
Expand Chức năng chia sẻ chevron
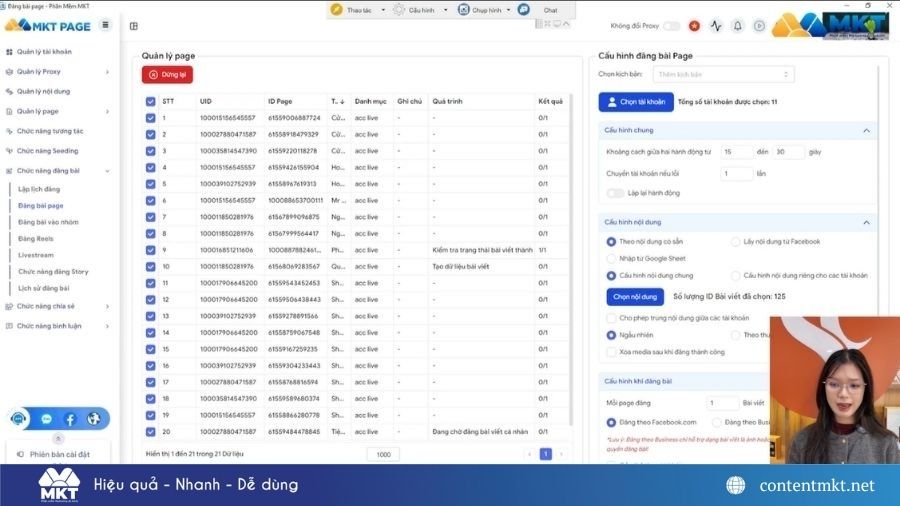pyautogui.click(x=107, y=306)
